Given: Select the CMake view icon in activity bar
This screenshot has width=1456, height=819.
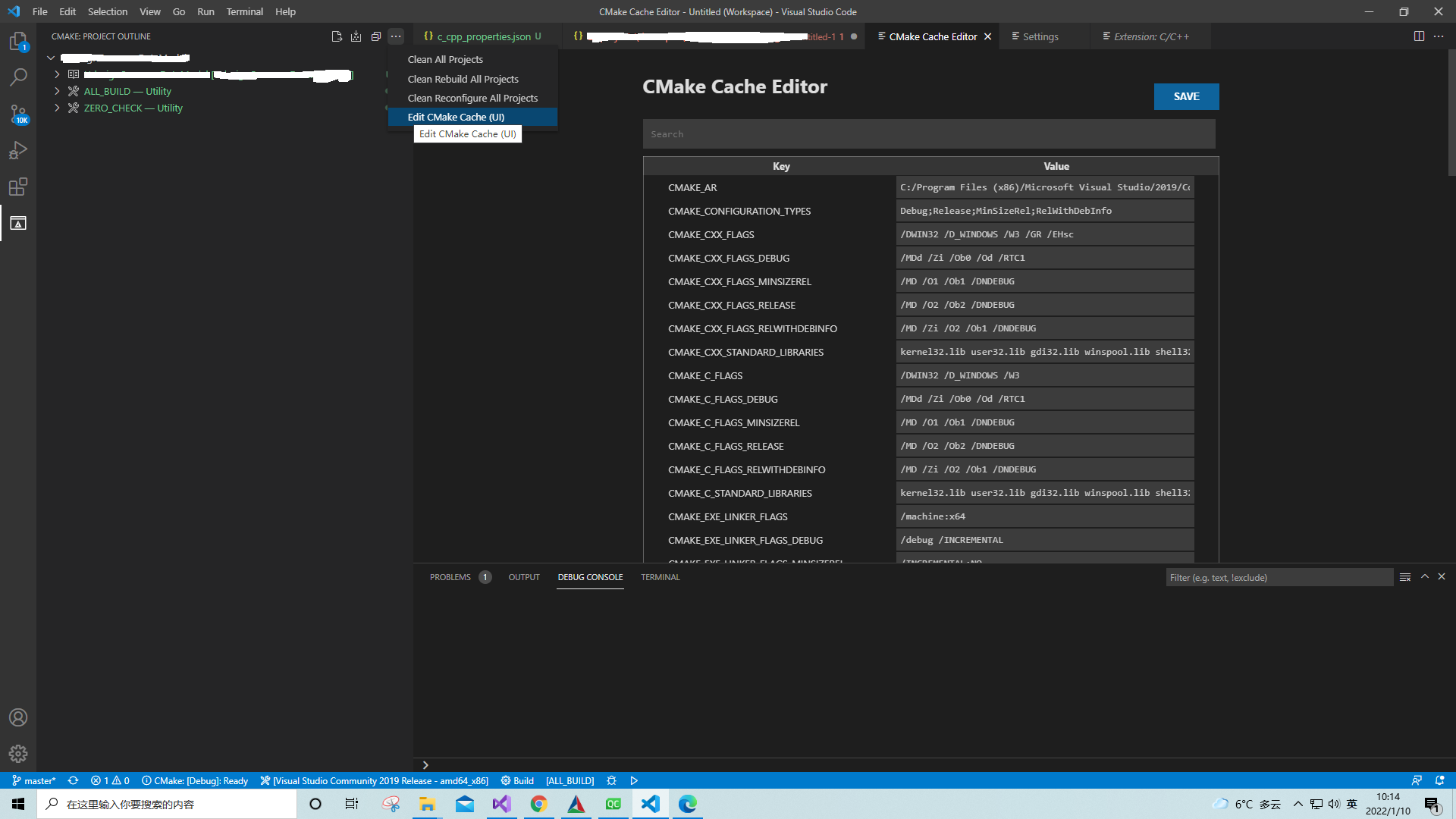Looking at the screenshot, I should pyautogui.click(x=18, y=223).
